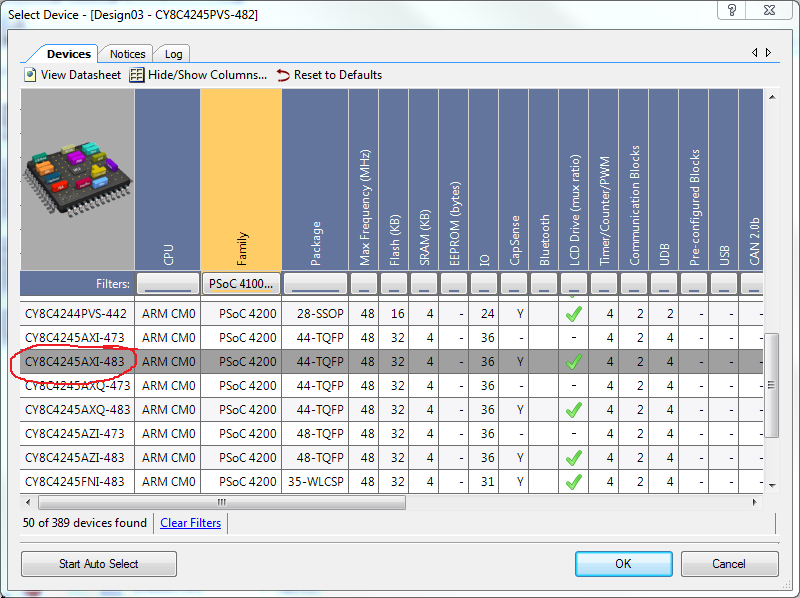Open the Package column filter
This screenshot has height=598, width=800.
point(315,284)
